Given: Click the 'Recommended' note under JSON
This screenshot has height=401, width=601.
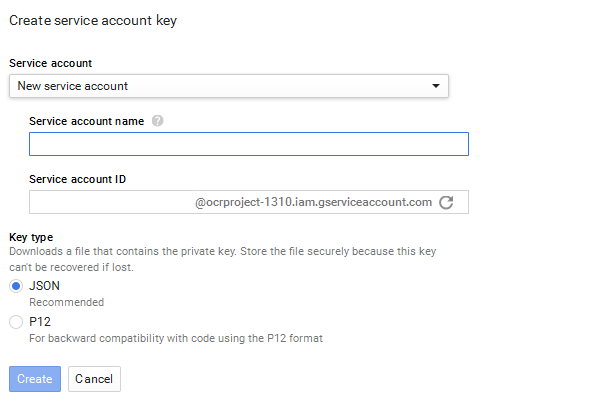Looking at the screenshot, I should tap(66, 302).
